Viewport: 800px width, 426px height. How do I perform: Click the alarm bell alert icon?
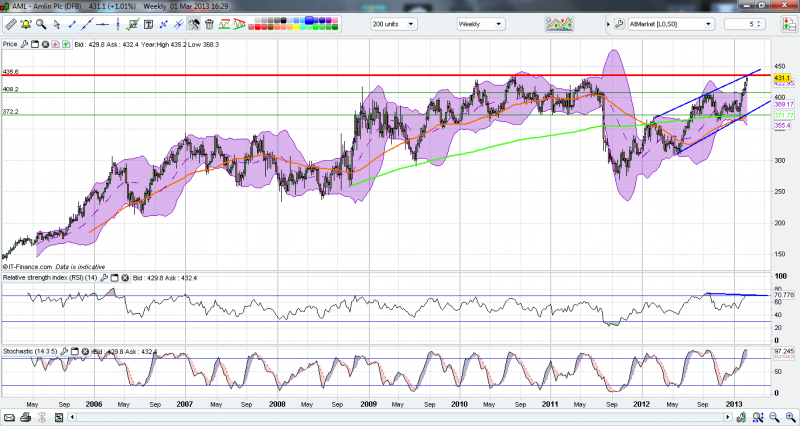[x=26, y=24]
